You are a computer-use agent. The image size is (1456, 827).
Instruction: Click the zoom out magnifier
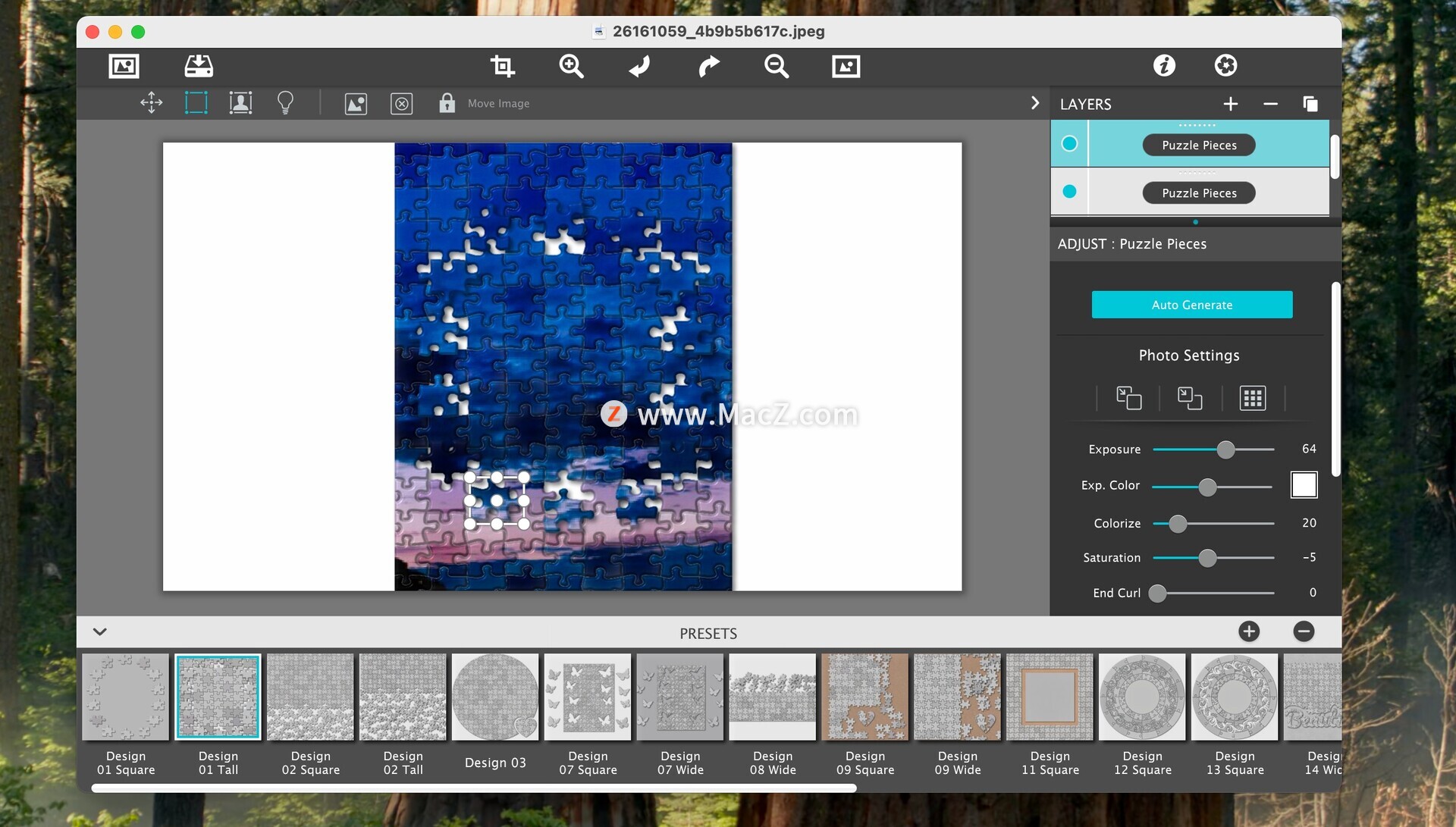pos(777,66)
